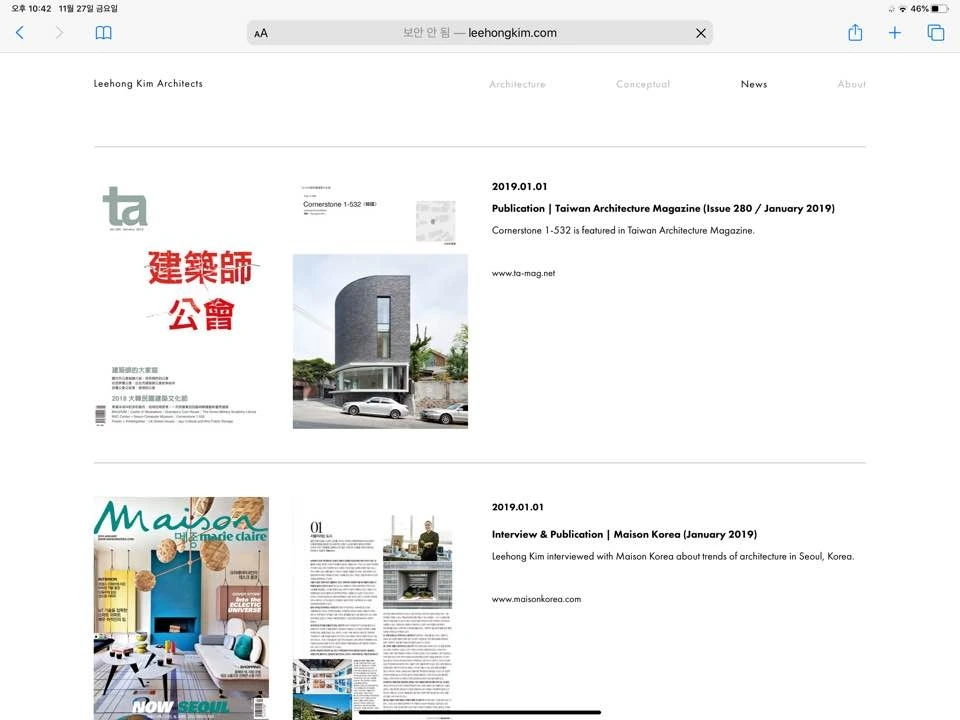Open the News menu item

pos(754,84)
